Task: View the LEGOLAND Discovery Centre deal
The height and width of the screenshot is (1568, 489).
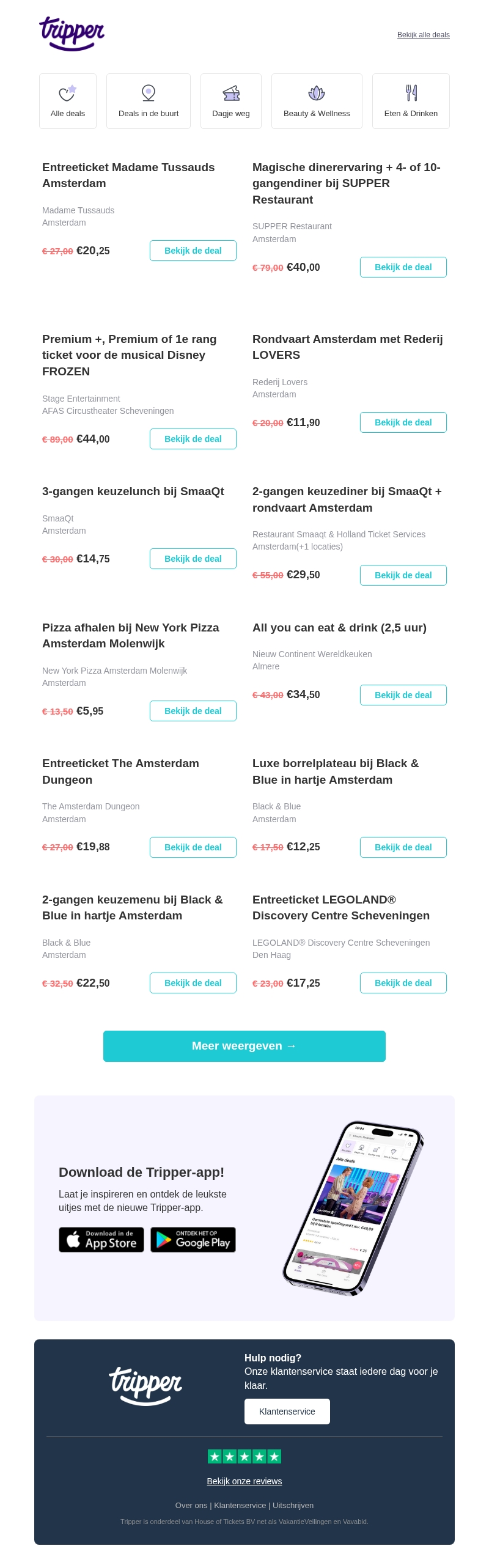Action: click(403, 983)
